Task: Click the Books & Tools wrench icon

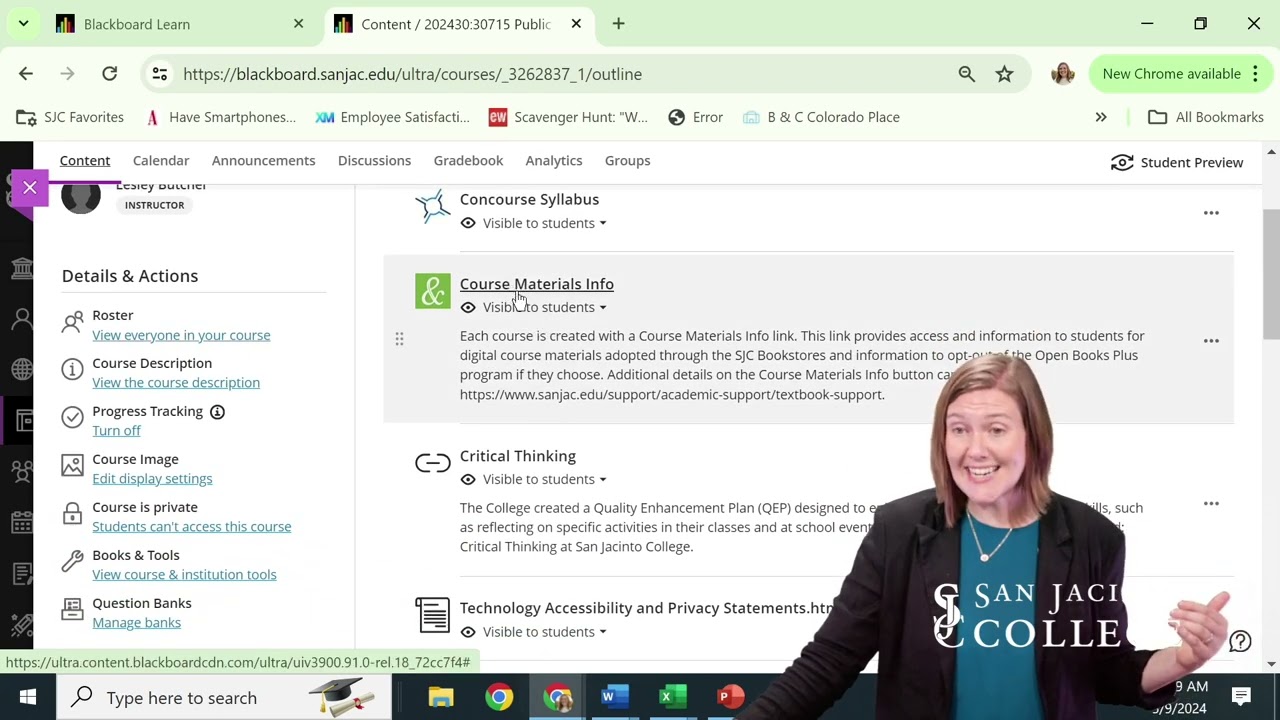Action: point(72,562)
